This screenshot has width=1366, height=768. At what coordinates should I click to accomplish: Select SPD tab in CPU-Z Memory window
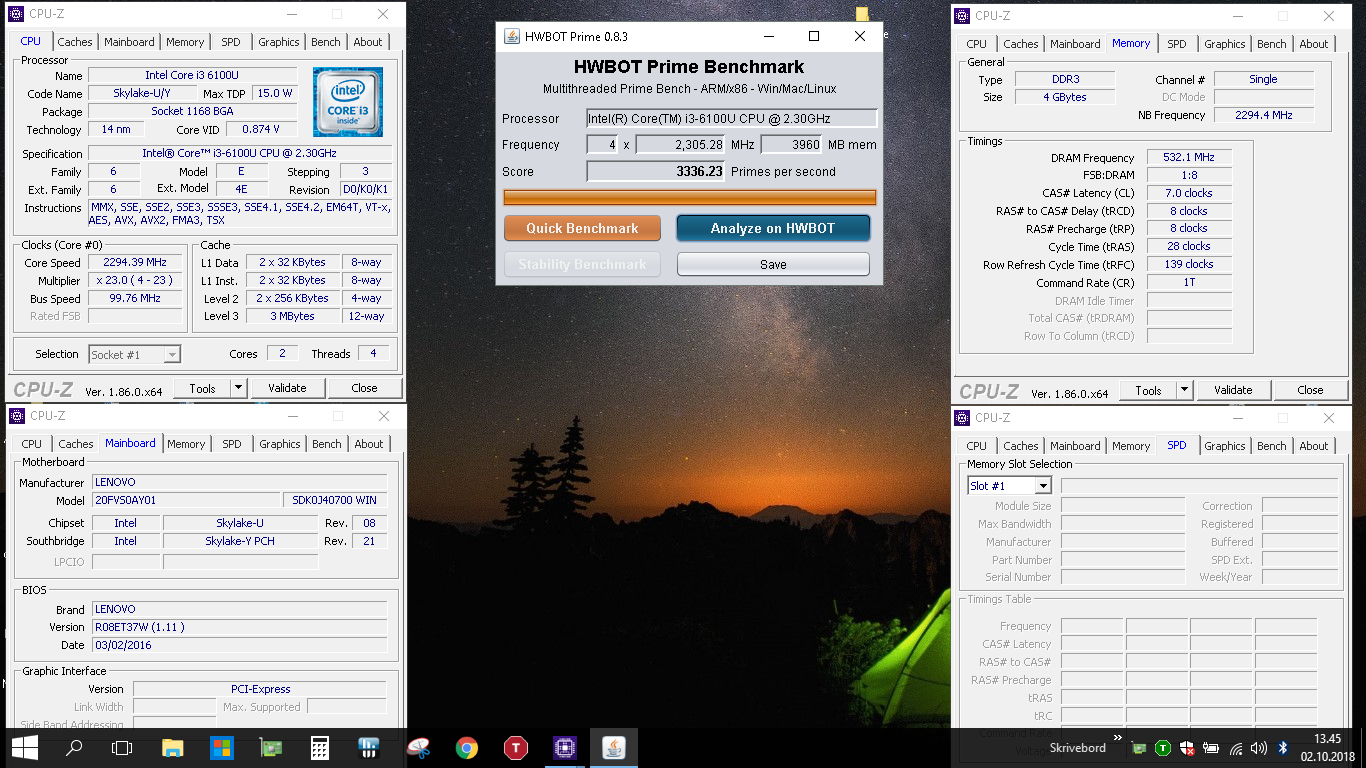(1177, 44)
